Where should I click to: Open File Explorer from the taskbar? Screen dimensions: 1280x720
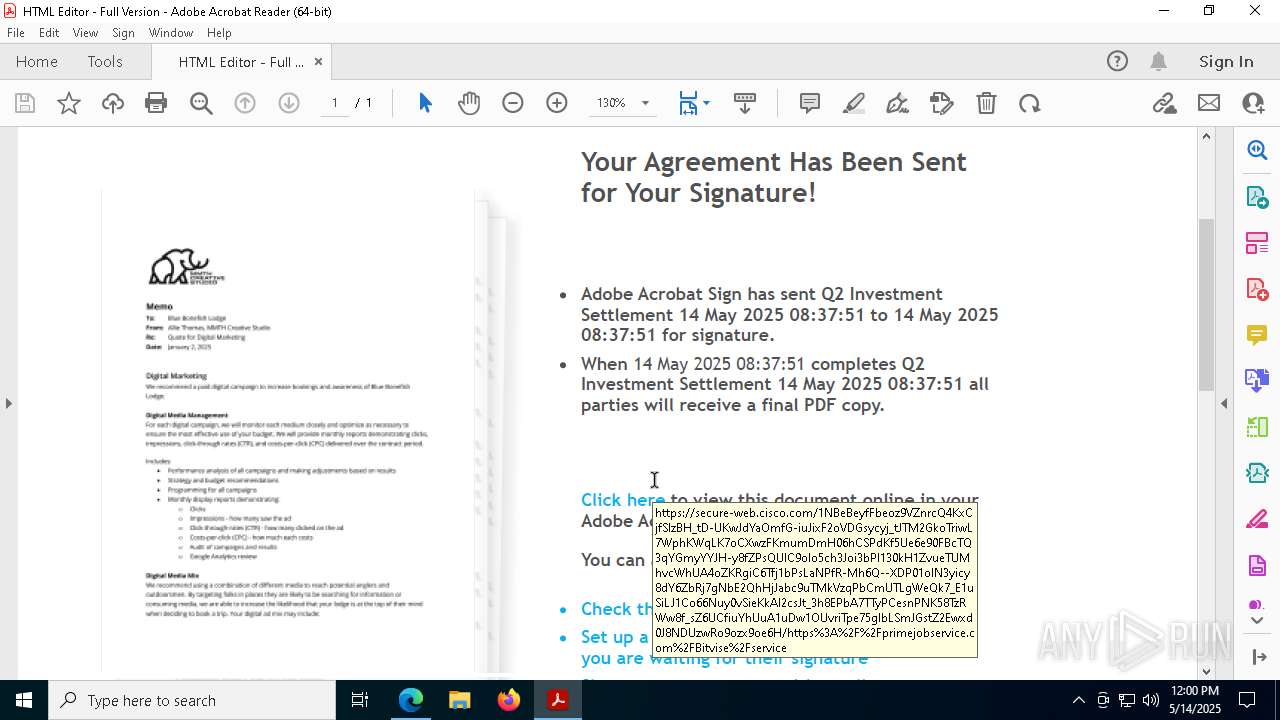click(x=459, y=700)
